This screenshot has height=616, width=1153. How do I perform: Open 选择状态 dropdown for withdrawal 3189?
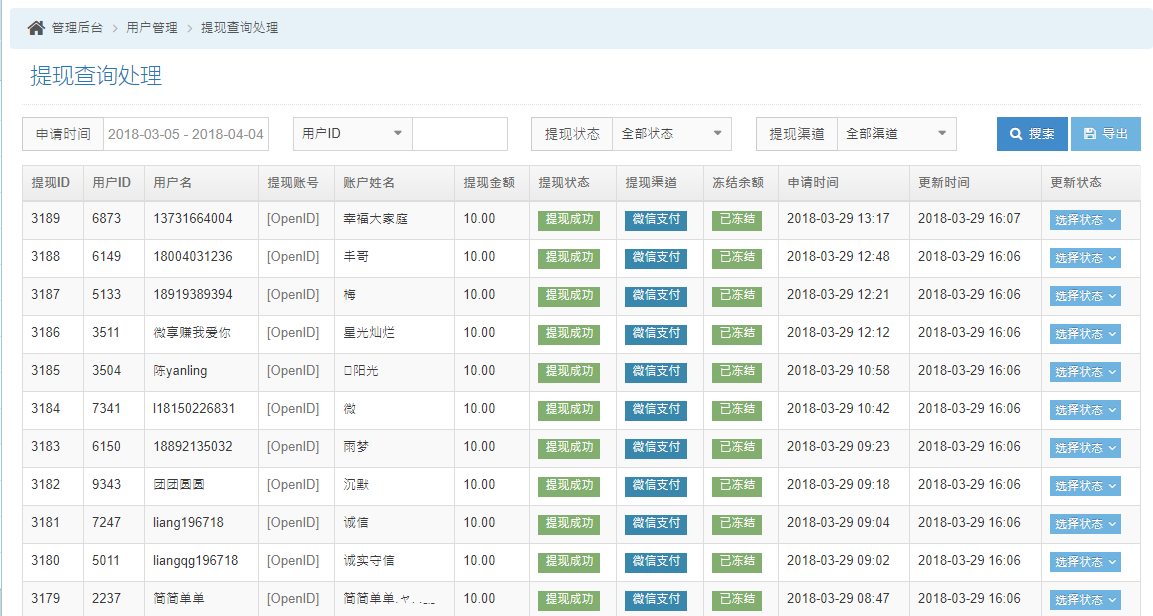[x=1085, y=220]
